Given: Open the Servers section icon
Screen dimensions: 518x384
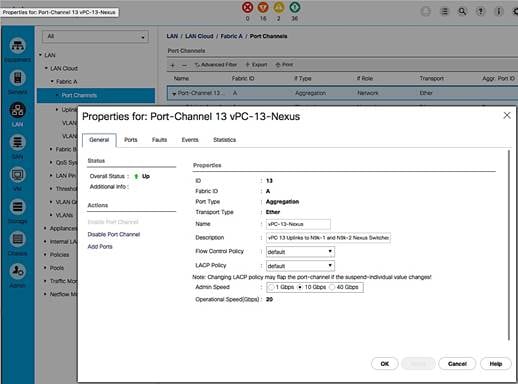Looking at the screenshot, I should 18,78.
